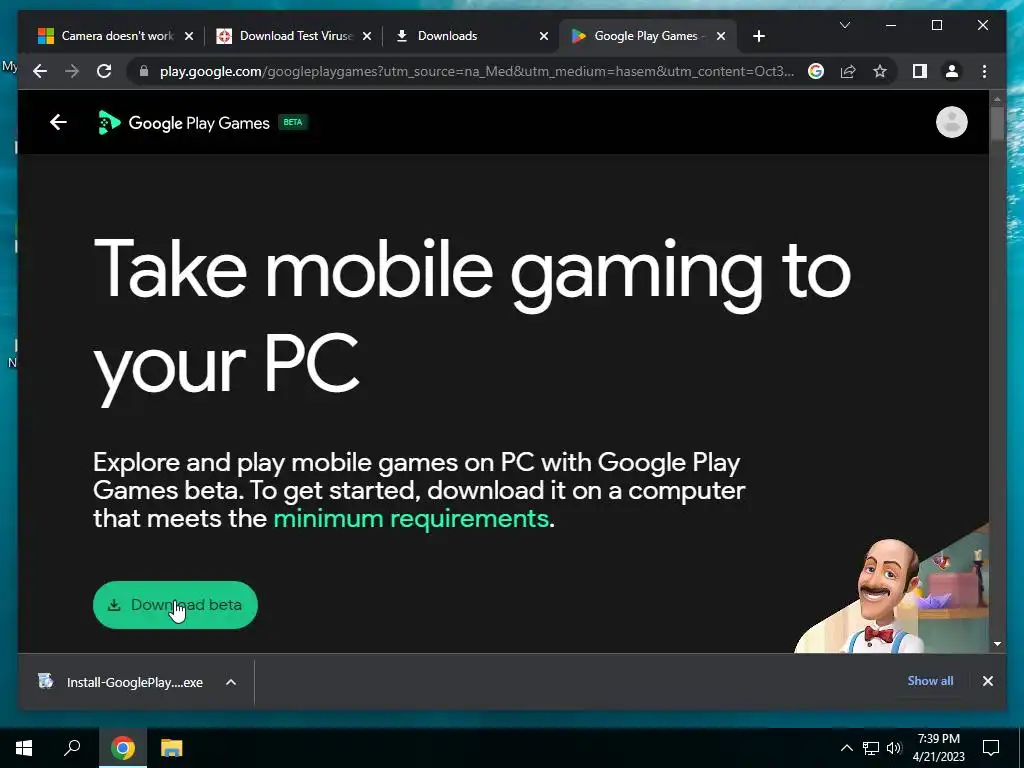Image resolution: width=1024 pixels, height=768 pixels.
Task: Reload the page with the refresh icon
Action: point(104,71)
